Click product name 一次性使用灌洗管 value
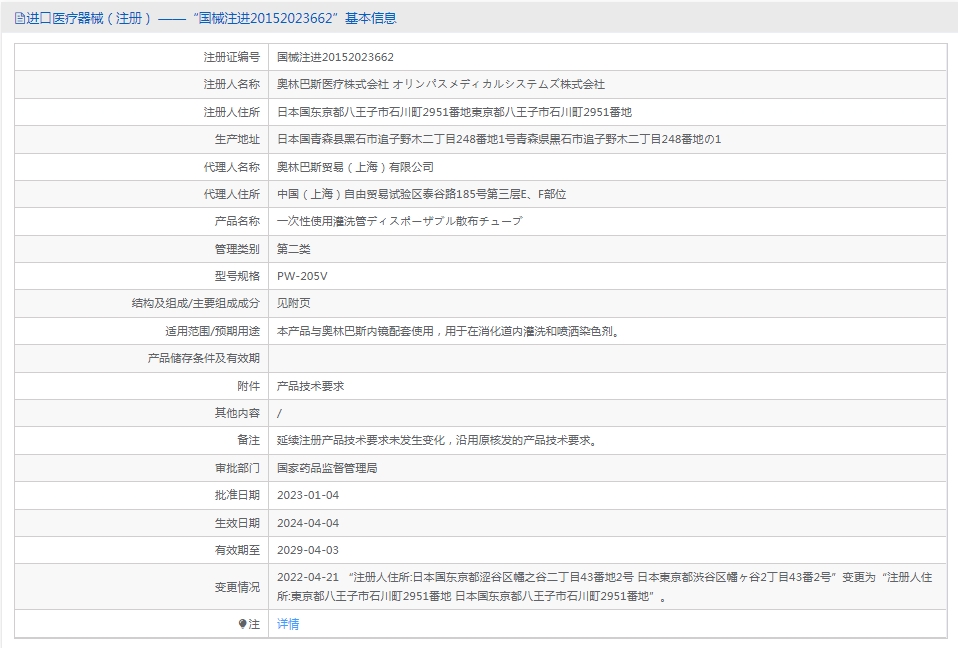The width and height of the screenshot is (958, 648). [x=400, y=221]
